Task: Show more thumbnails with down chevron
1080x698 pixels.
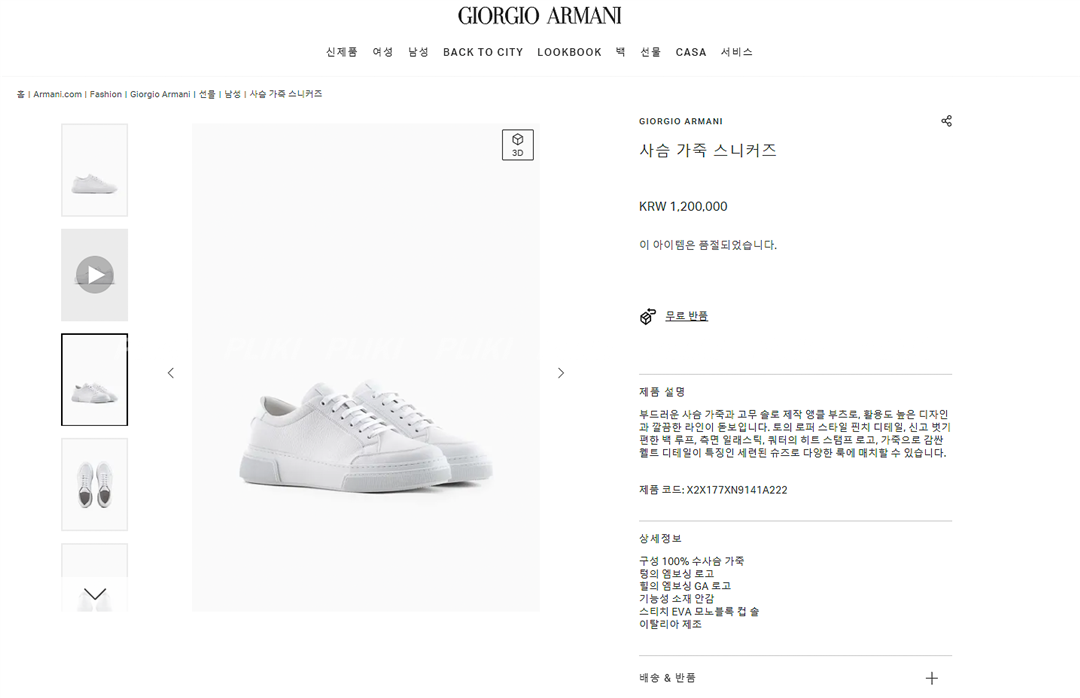Action: coord(95,594)
